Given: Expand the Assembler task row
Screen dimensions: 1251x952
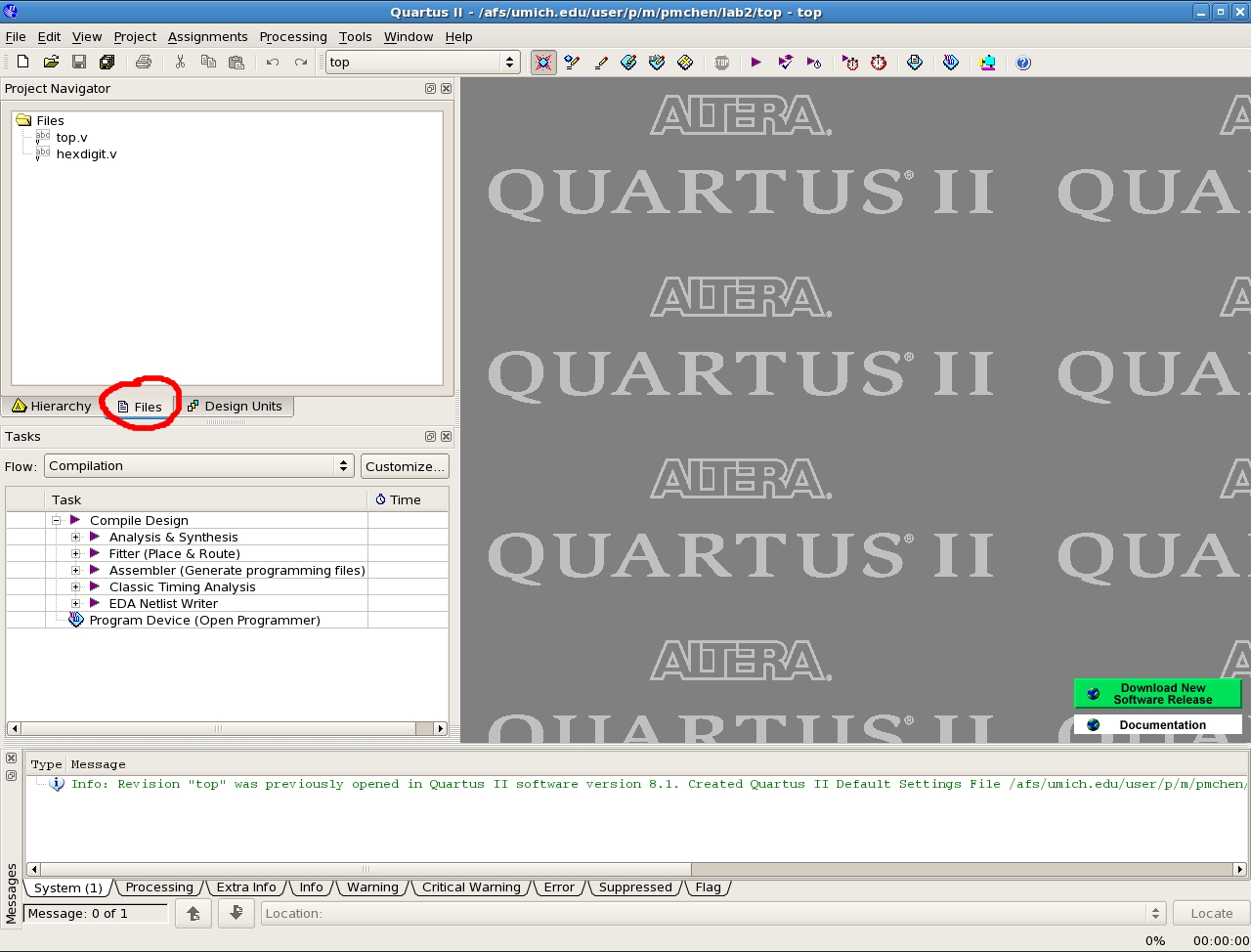Looking at the screenshot, I should pyautogui.click(x=75, y=570).
